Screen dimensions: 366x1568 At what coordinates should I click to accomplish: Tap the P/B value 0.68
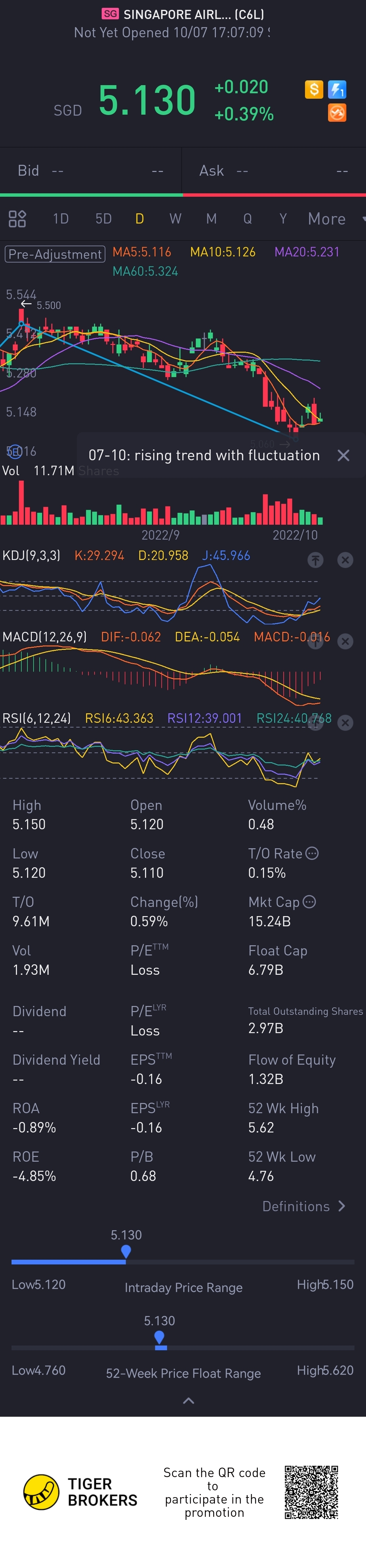click(x=143, y=1176)
